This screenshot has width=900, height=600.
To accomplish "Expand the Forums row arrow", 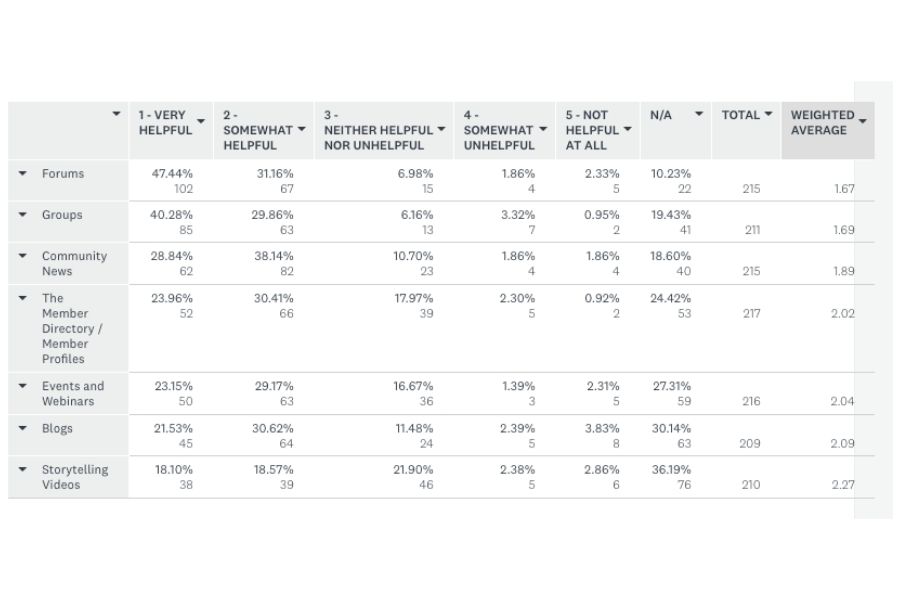I will tap(22, 173).
